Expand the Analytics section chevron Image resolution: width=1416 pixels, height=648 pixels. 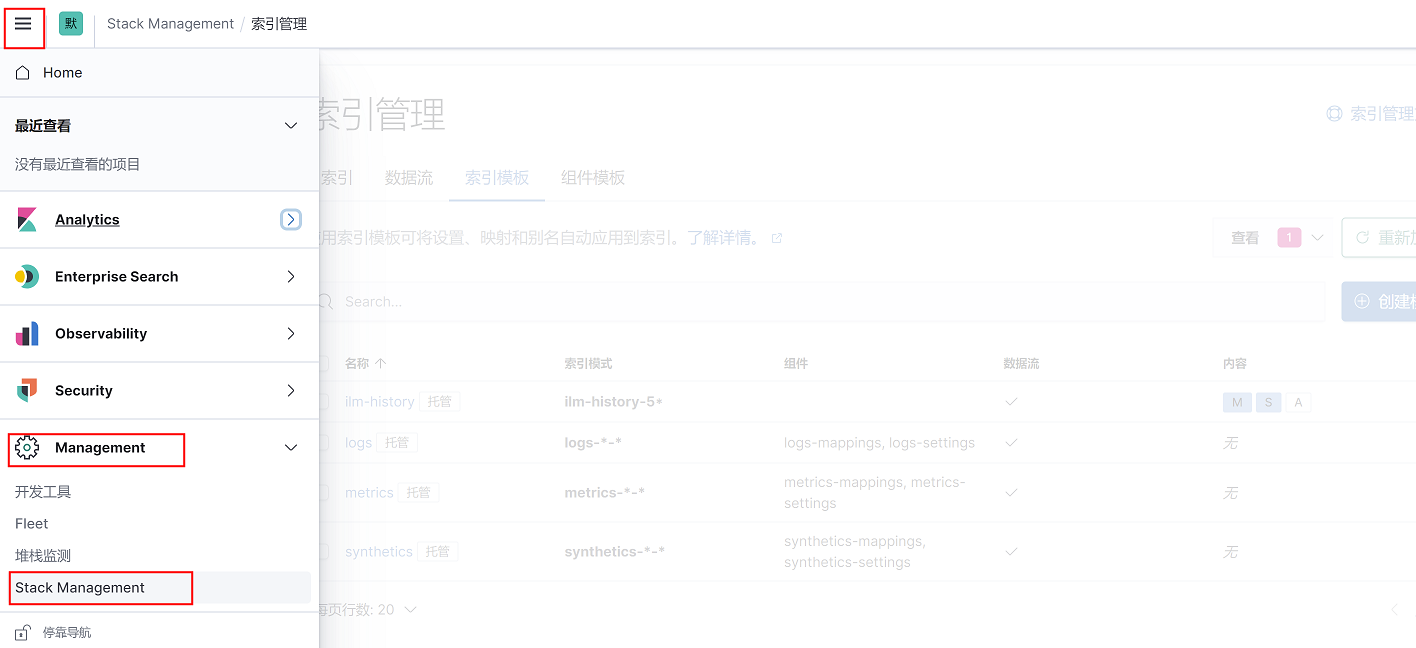(x=291, y=220)
